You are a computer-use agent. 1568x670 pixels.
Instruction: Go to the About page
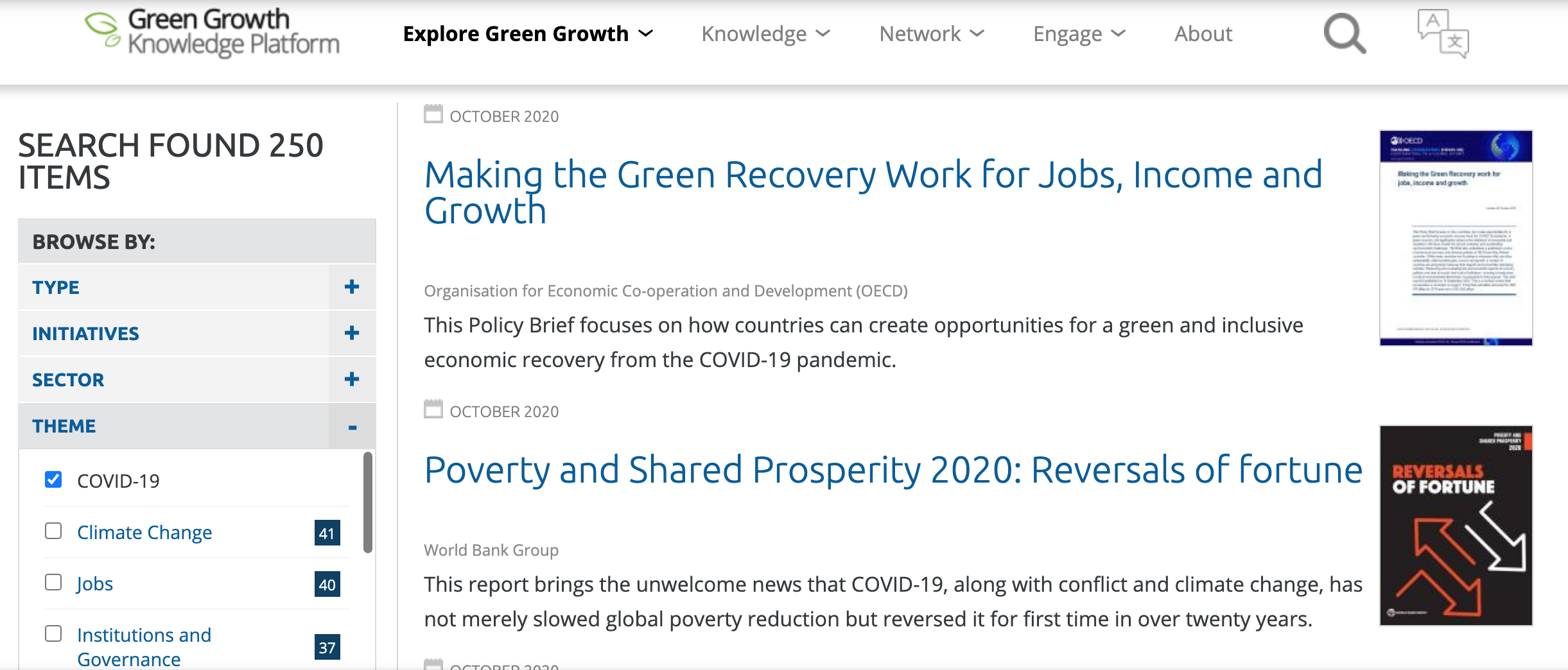coord(1203,33)
